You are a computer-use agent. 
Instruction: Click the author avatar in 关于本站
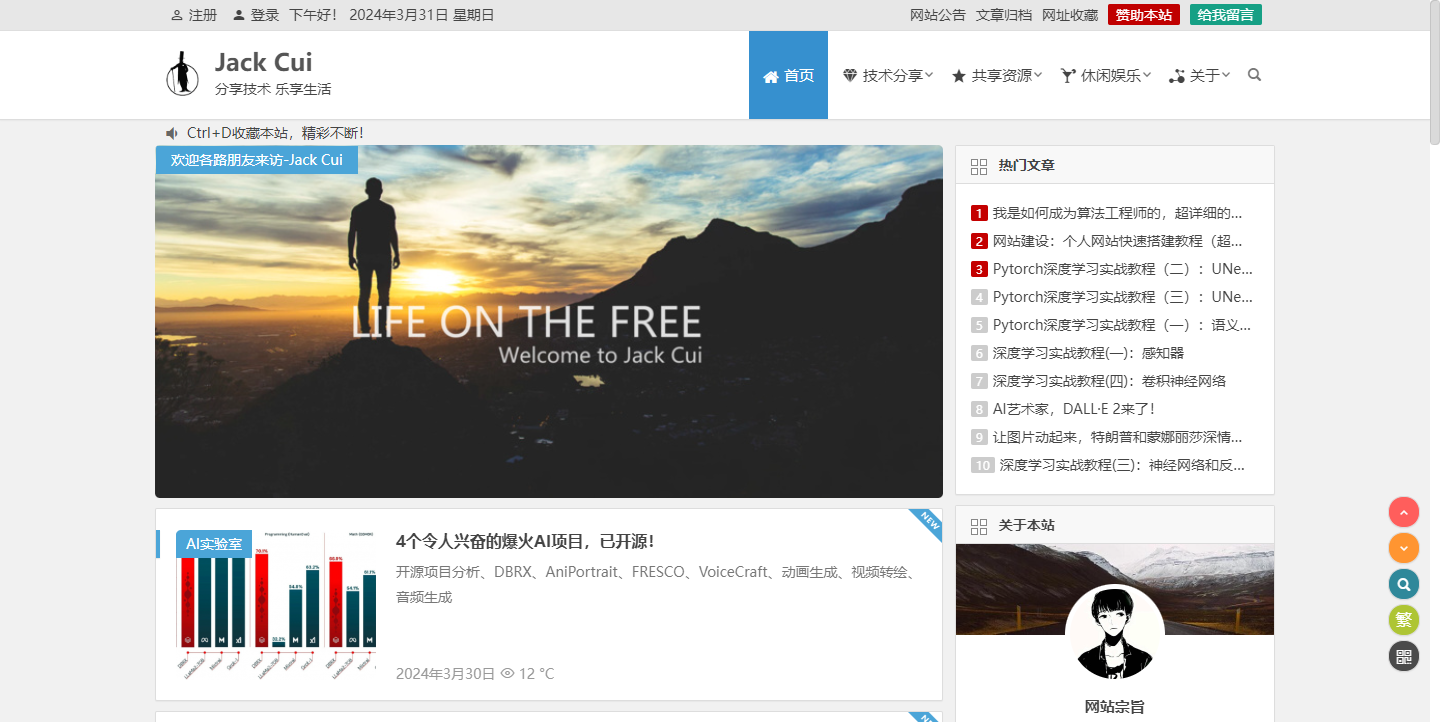1115,634
